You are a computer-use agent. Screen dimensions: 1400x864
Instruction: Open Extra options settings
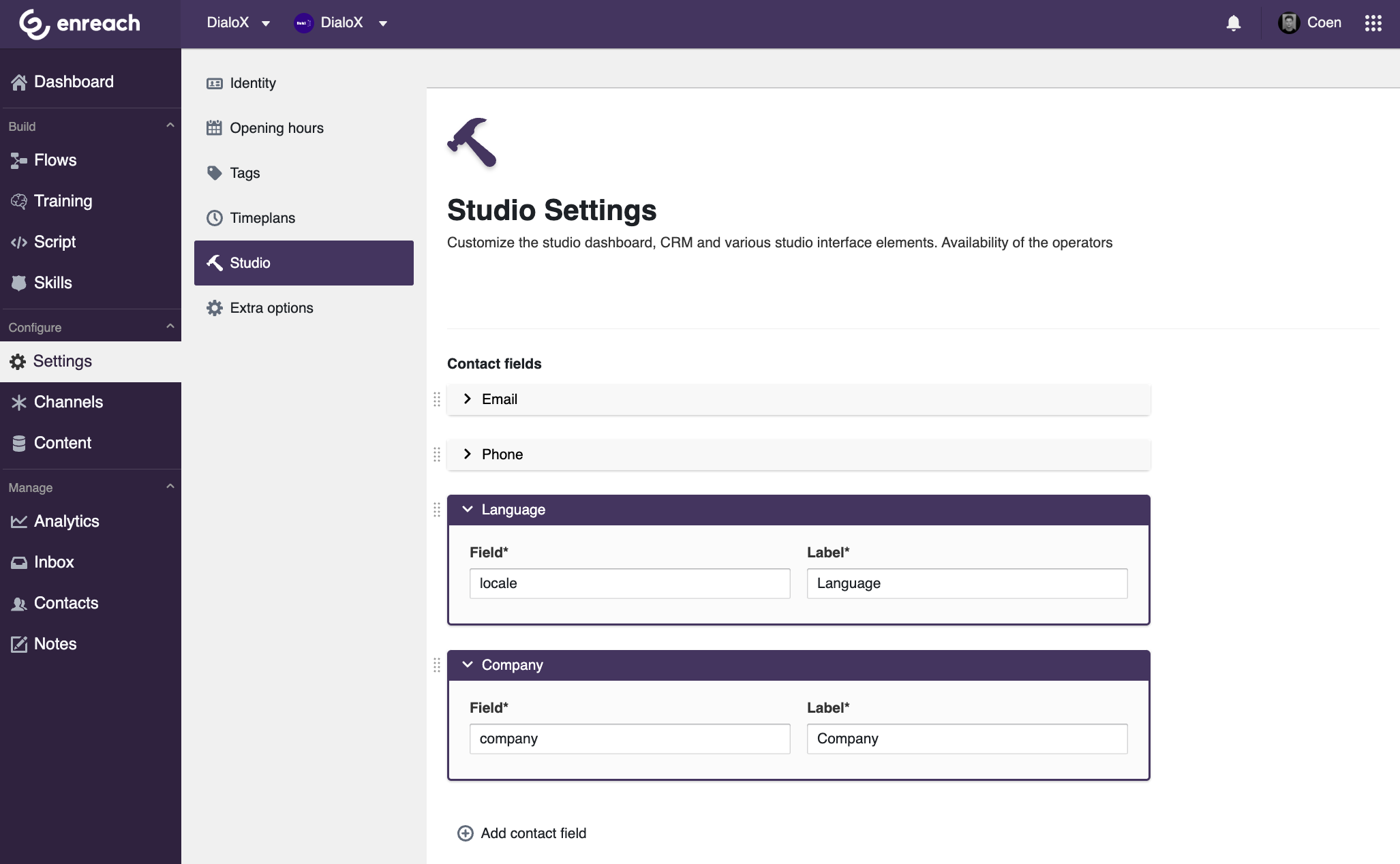click(271, 308)
